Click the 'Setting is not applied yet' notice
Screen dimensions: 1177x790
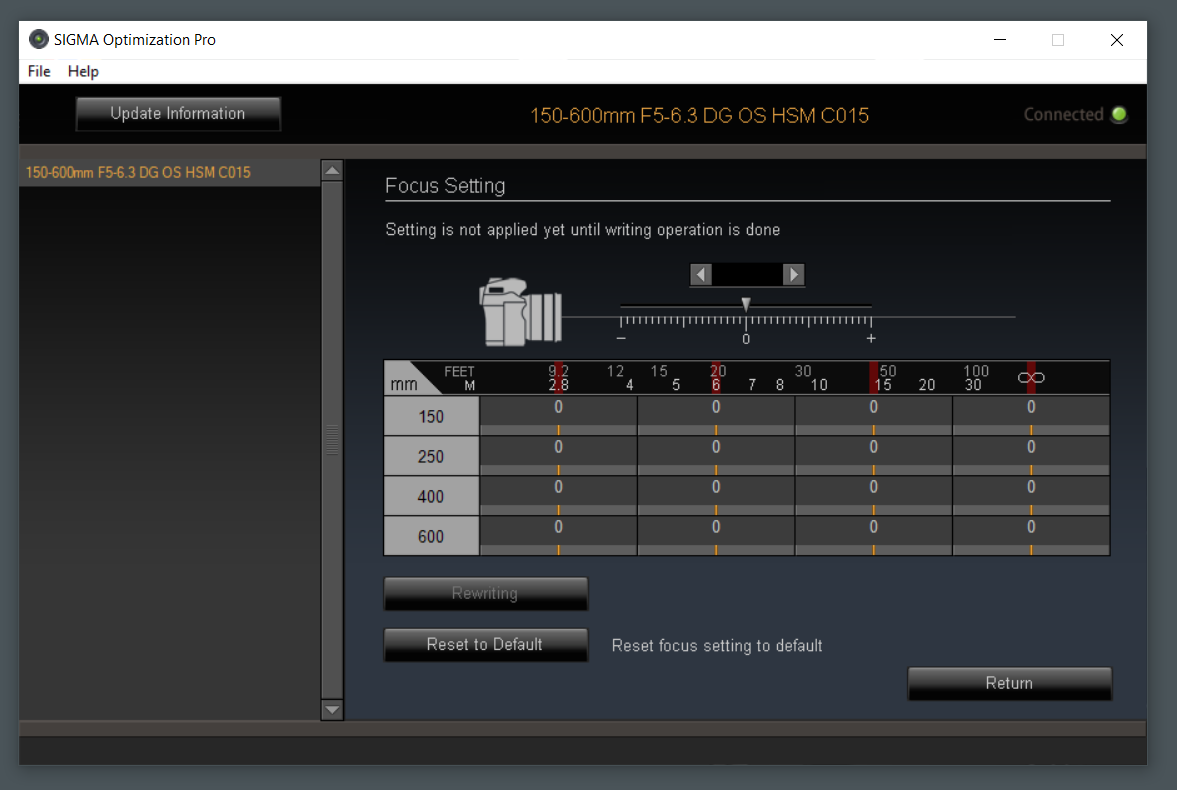pyautogui.click(x=582, y=230)
